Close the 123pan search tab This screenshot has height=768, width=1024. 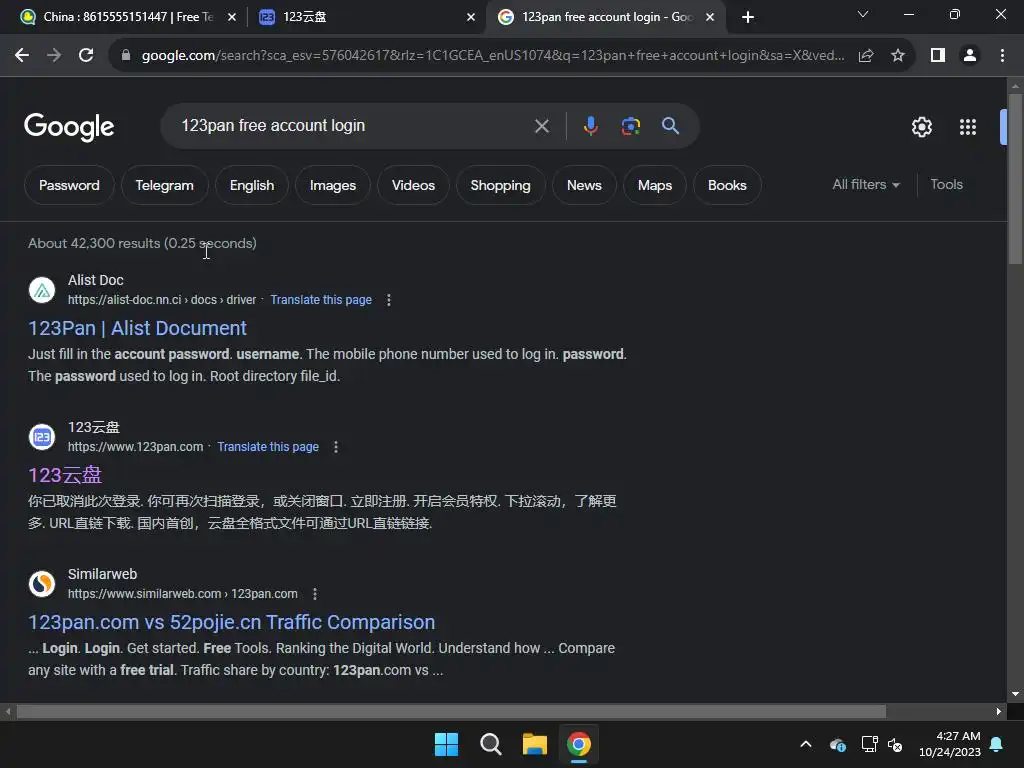[710, 17]
